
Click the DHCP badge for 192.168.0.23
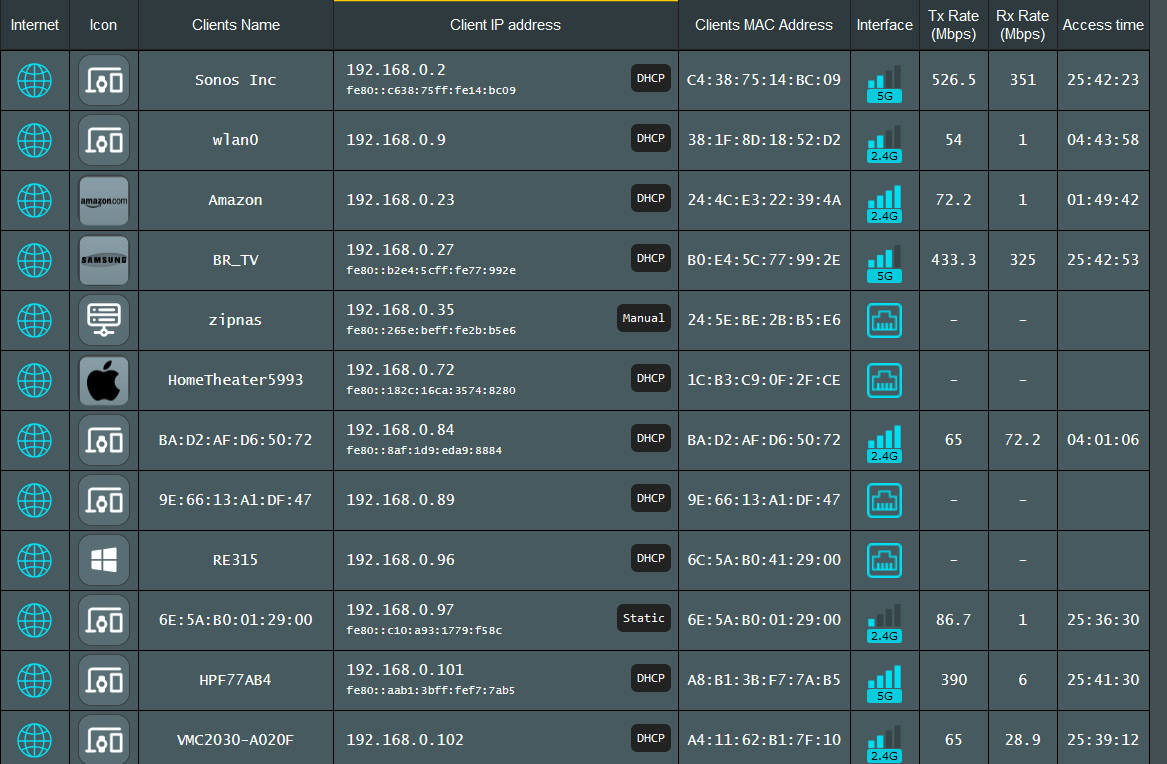point(650,198)
